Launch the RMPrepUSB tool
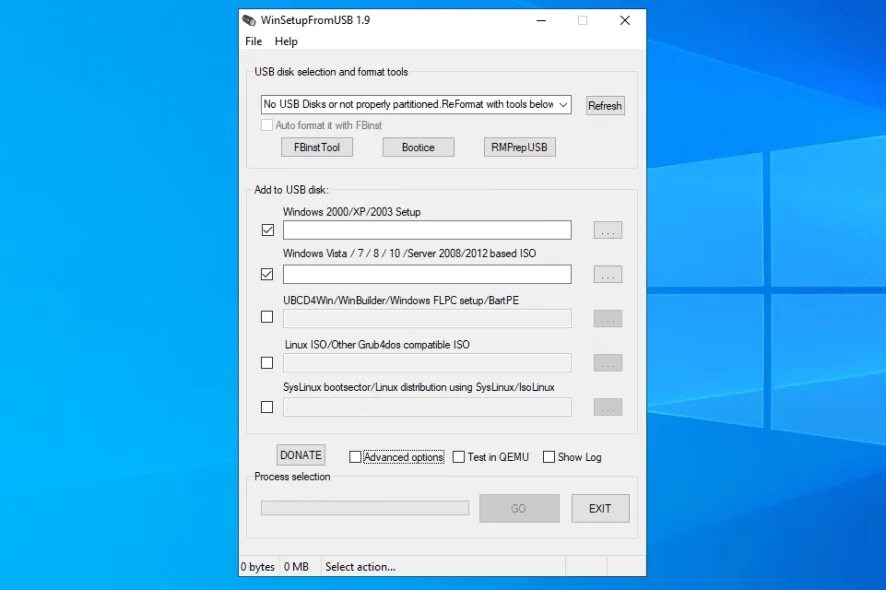Image resolution: width=886 pixels, height=590 pixels. click(519, 148)
